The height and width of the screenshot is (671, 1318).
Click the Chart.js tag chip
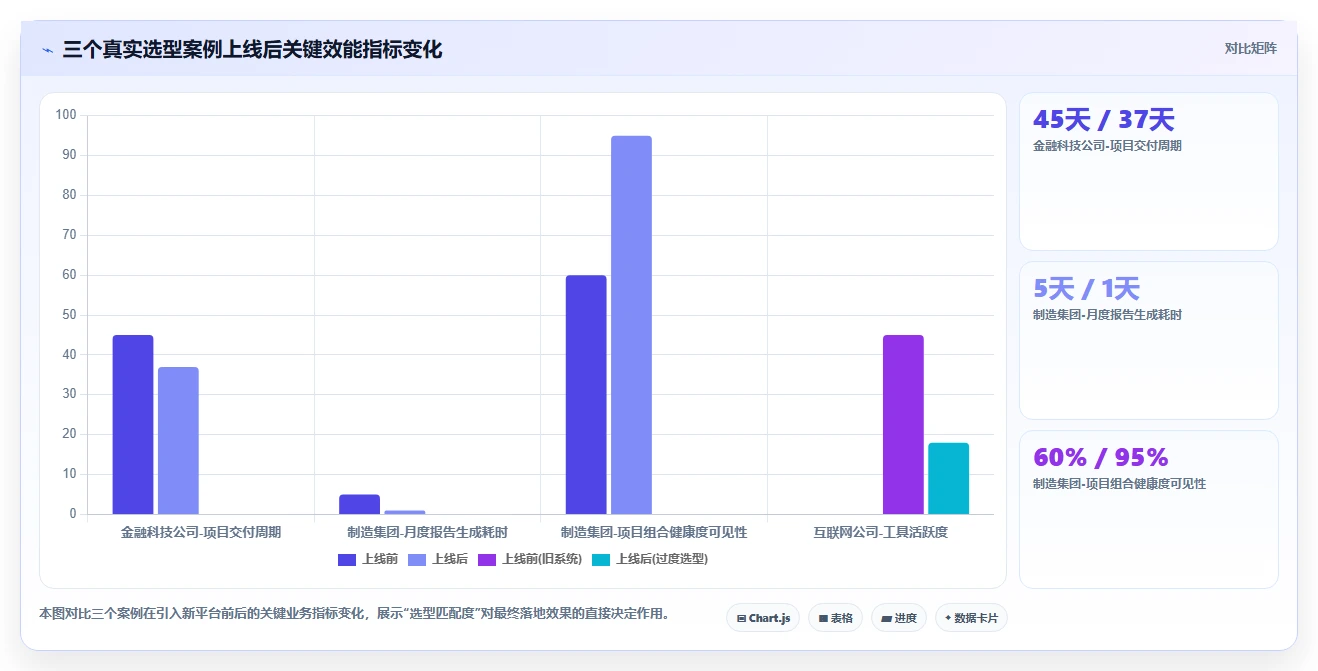[x=763, y=618]
